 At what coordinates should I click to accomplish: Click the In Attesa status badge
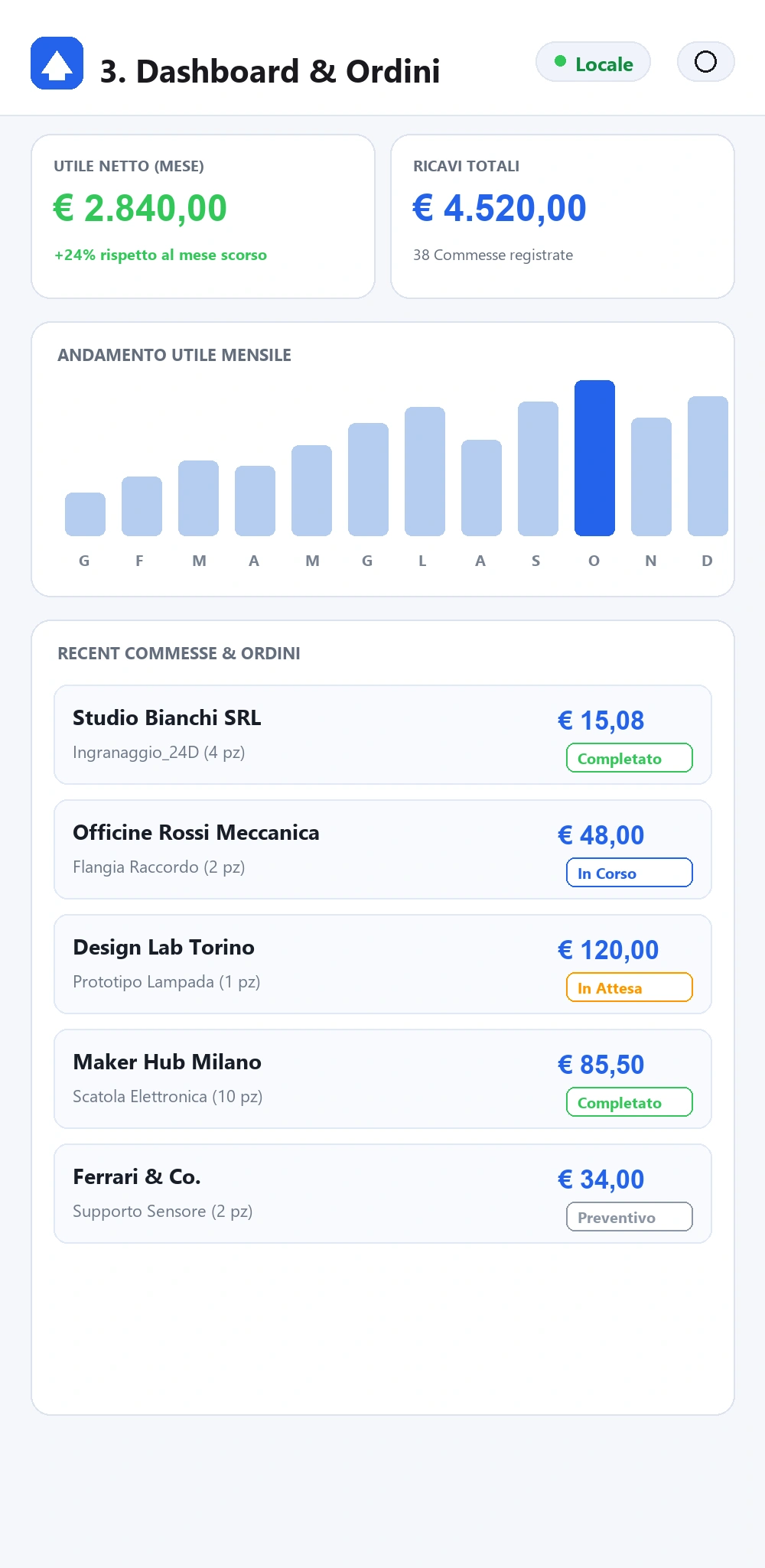click(x=630, y=987)
